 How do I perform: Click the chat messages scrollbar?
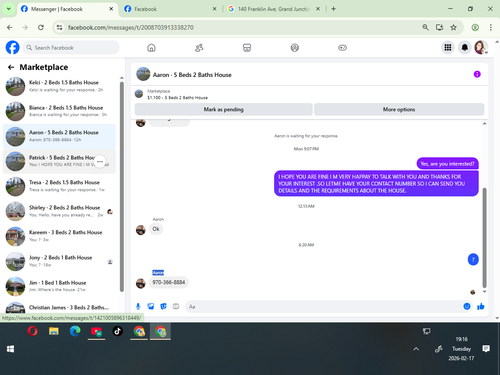(x=484, y=237)
